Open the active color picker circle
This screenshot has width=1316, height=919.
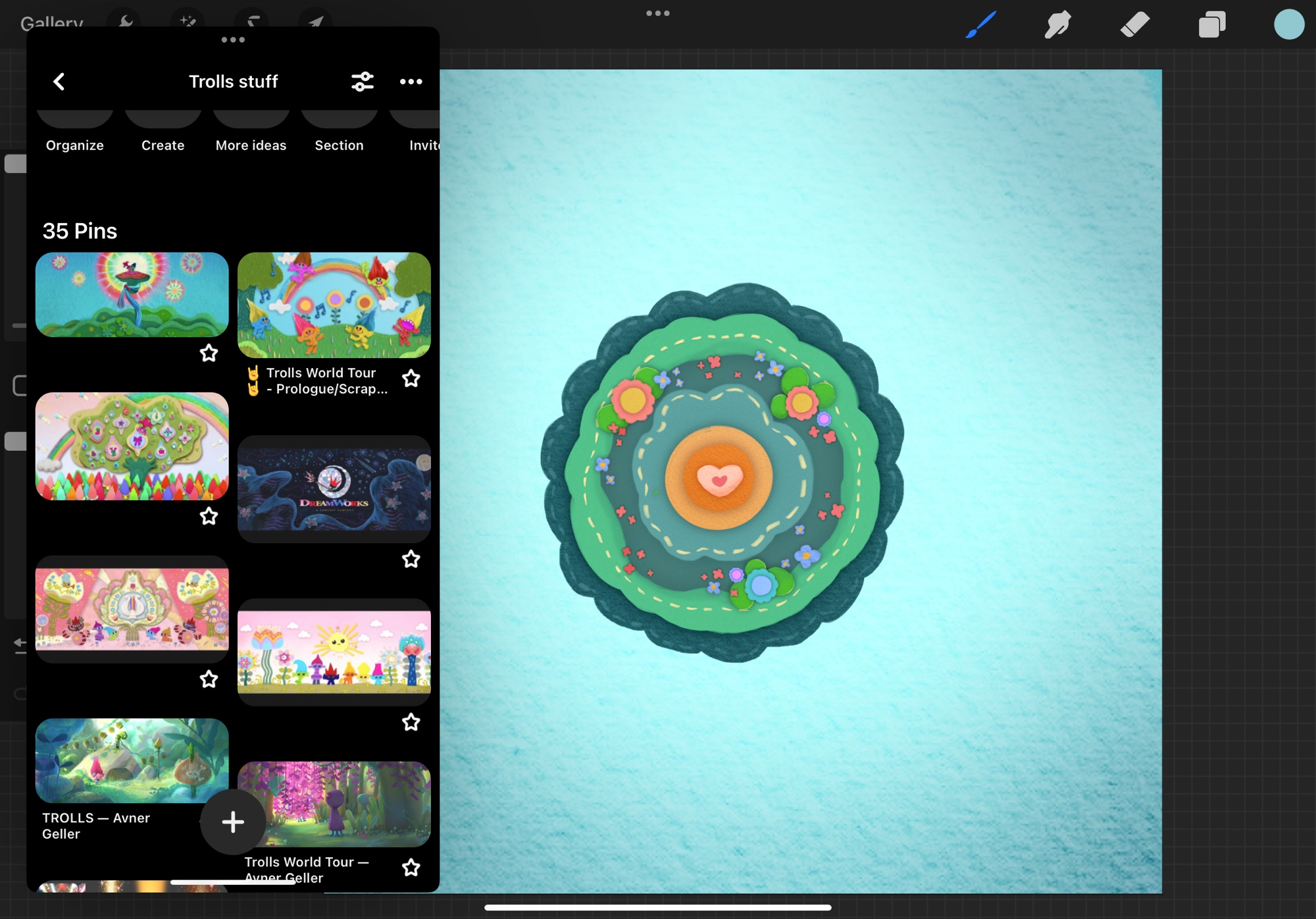1288,25
